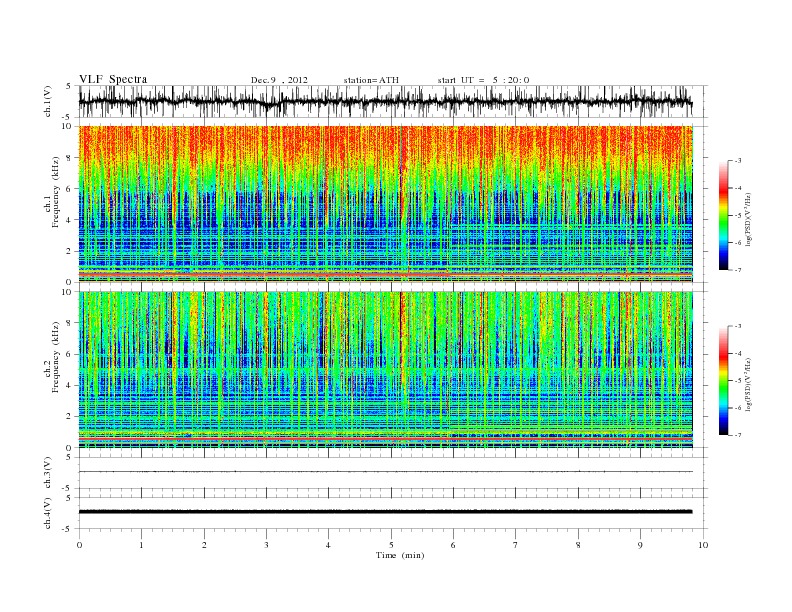The image size is (792, 612).
Task: Click the "start UT = 5:20:0" header text
Action: [x=483, y=80]
